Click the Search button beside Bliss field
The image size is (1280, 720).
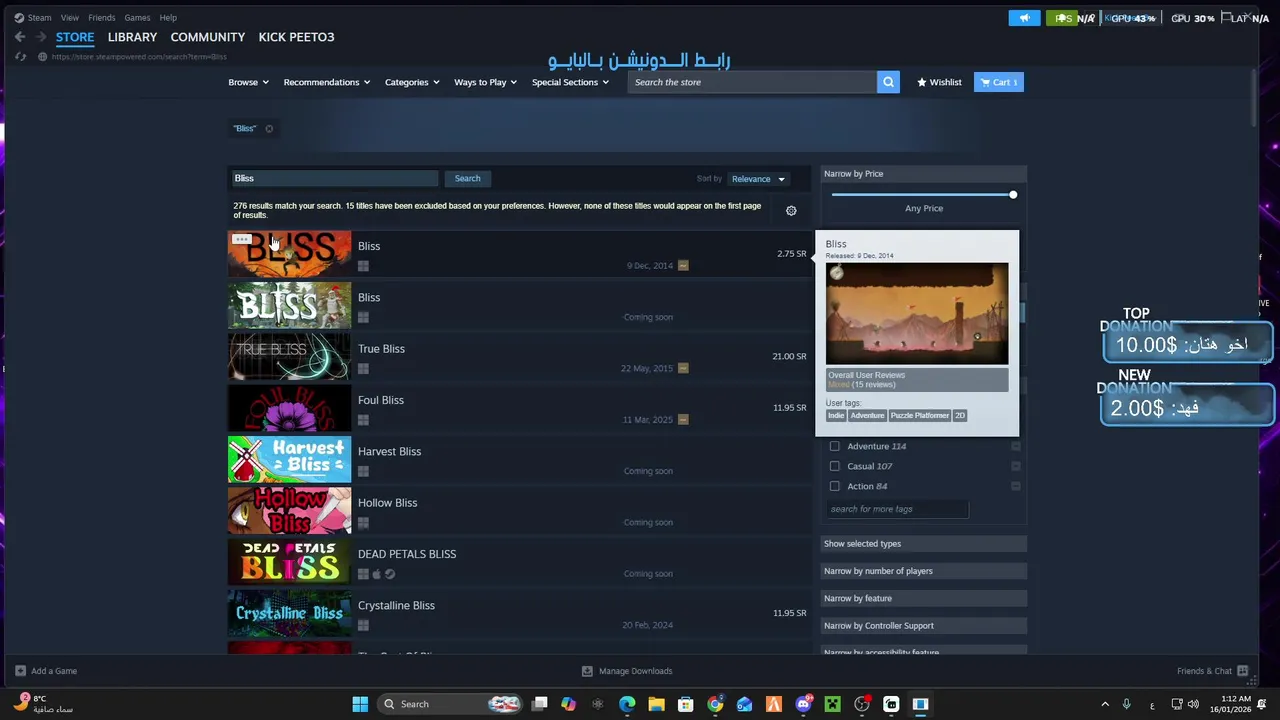[x=467, y=178]
